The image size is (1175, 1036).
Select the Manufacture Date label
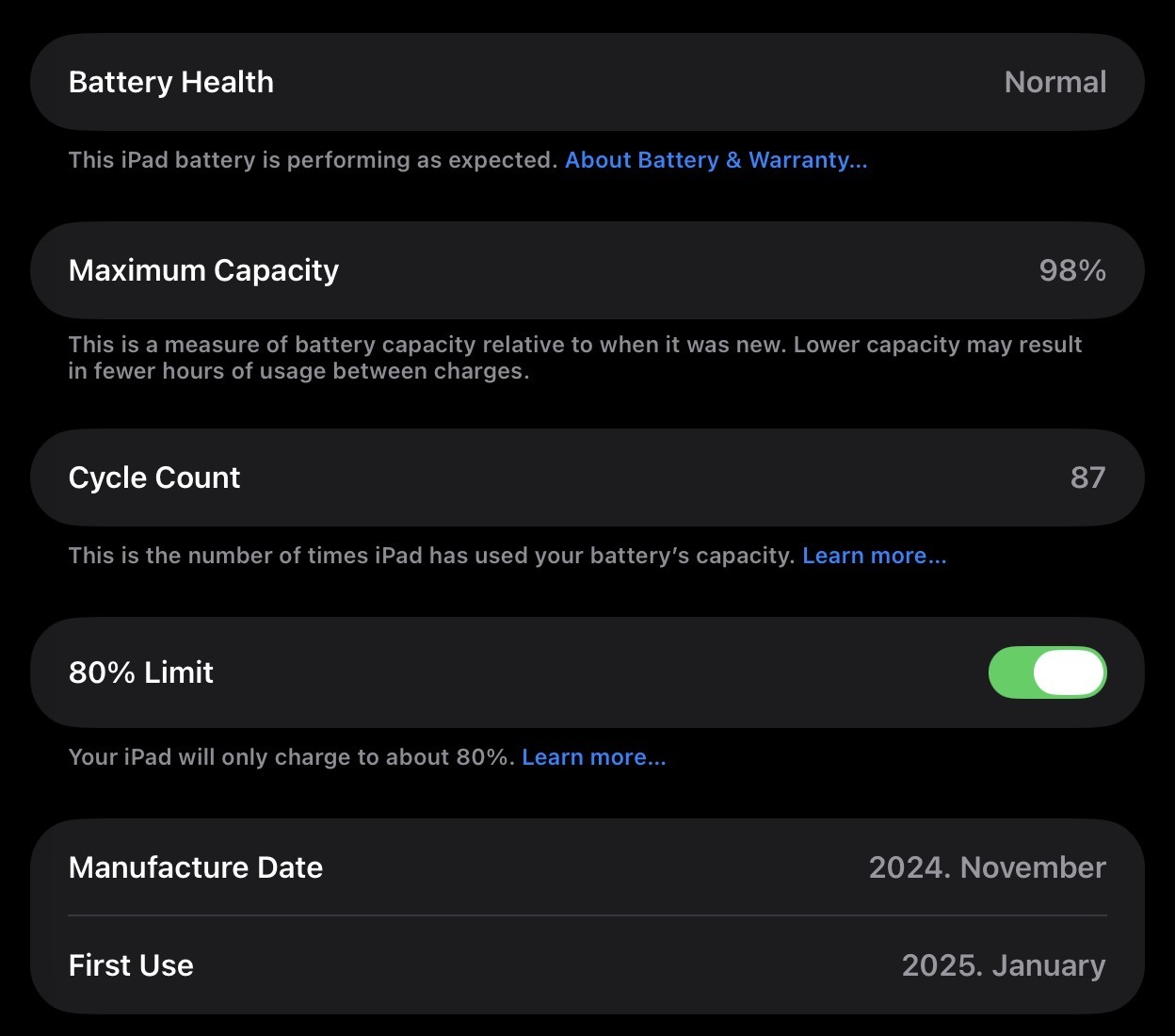pyautogui.click(x=196, y=867)
